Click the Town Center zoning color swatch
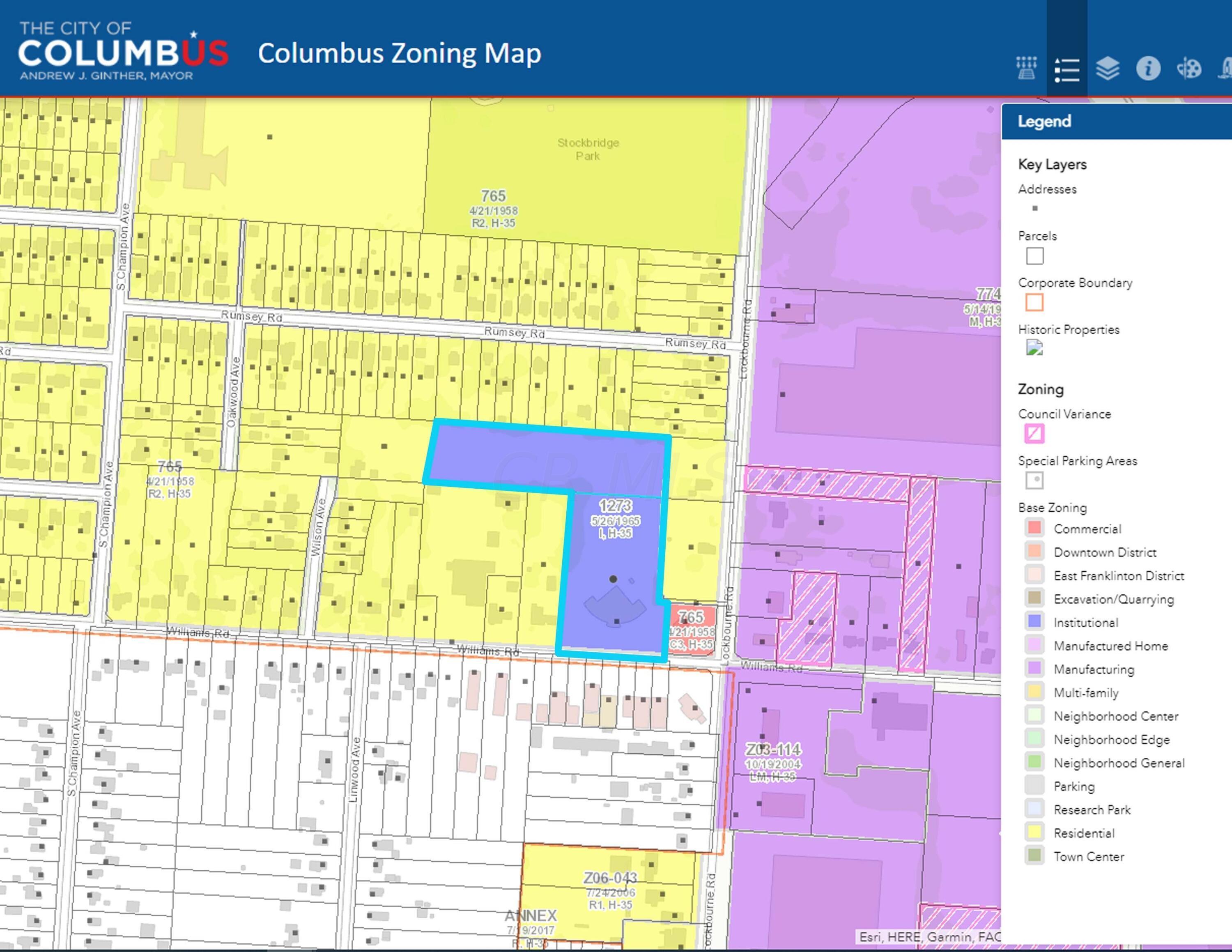Viewport: 1232px width, 952px height. click(1034, 856)
